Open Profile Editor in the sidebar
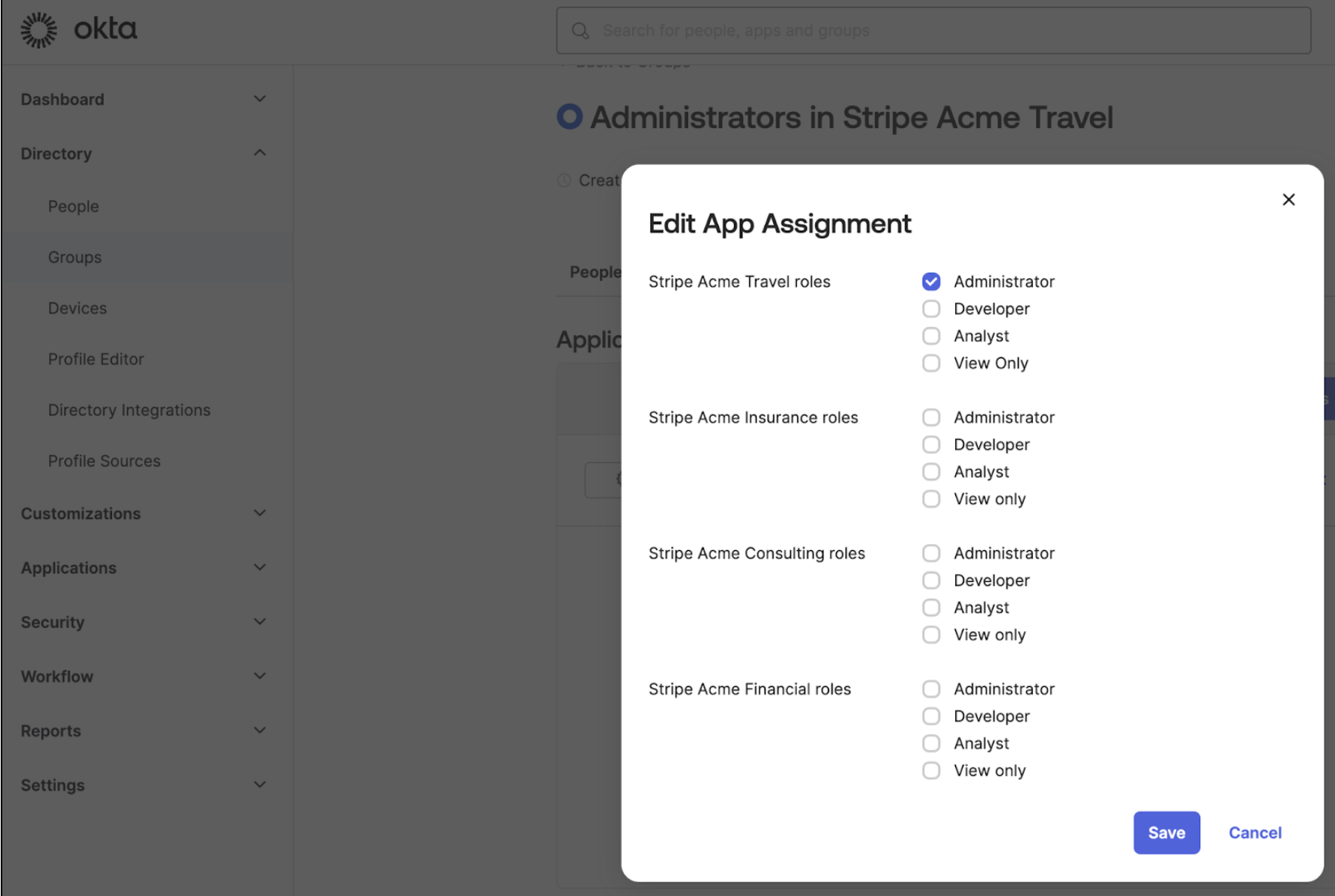The height and width of the screenshot is (896, 1335). (95, 359)
